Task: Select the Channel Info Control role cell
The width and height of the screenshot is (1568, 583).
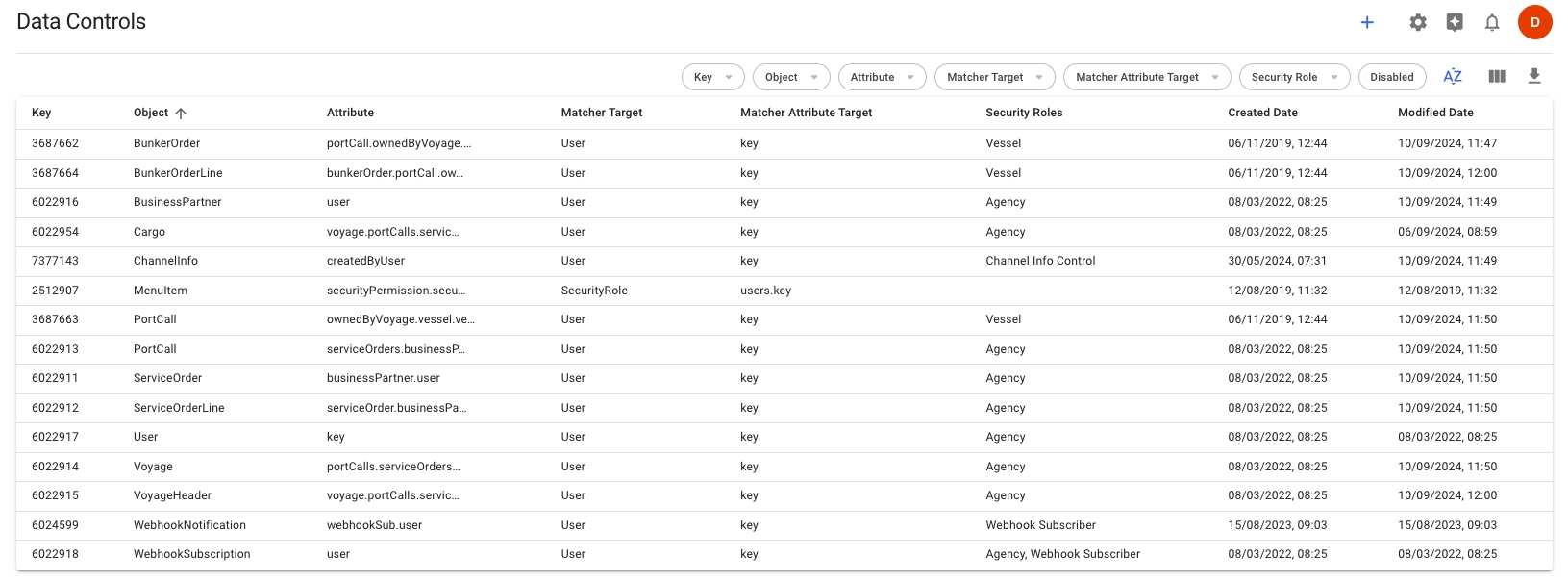Action: 1040,261
